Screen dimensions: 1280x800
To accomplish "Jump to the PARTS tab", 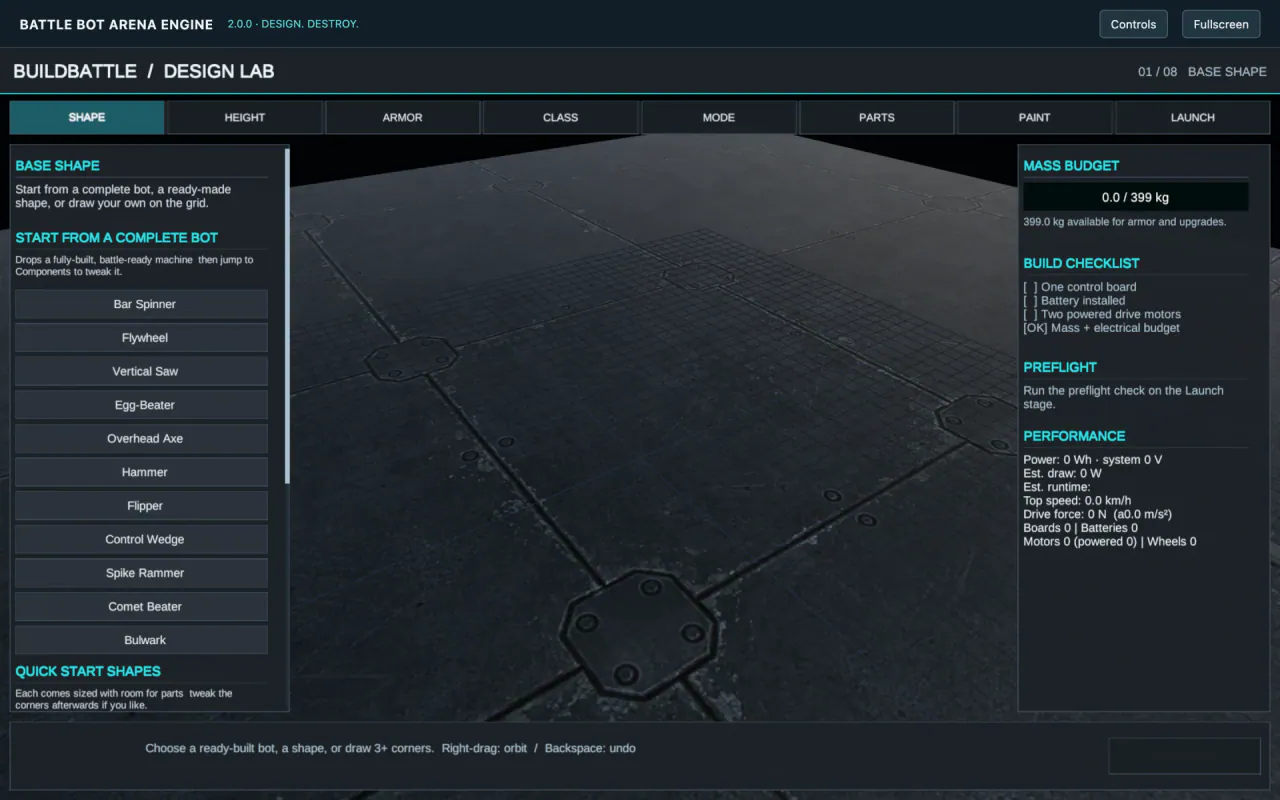I will [877, 117].
